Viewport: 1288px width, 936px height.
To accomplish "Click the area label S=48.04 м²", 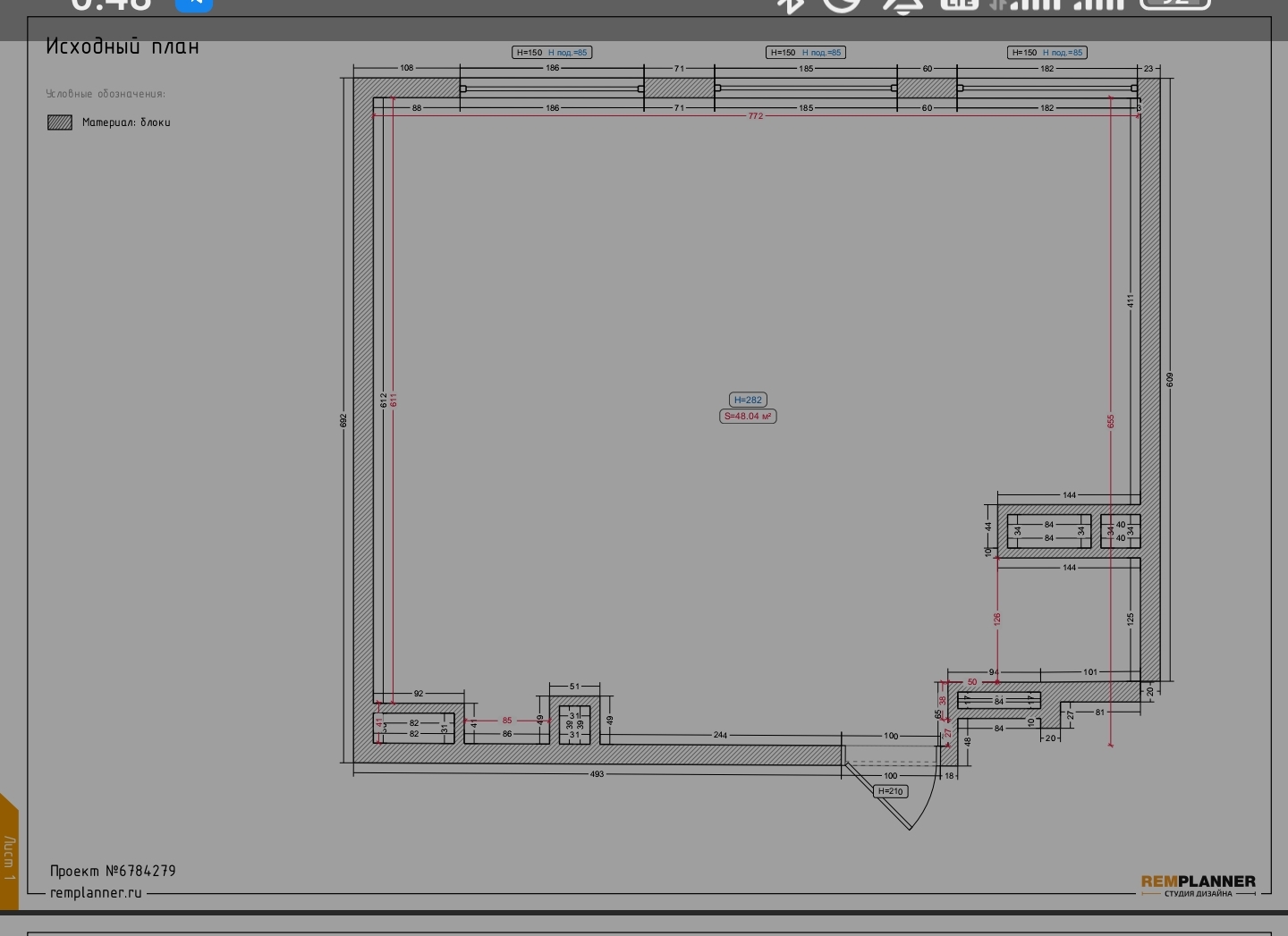I will click(748, 417).
